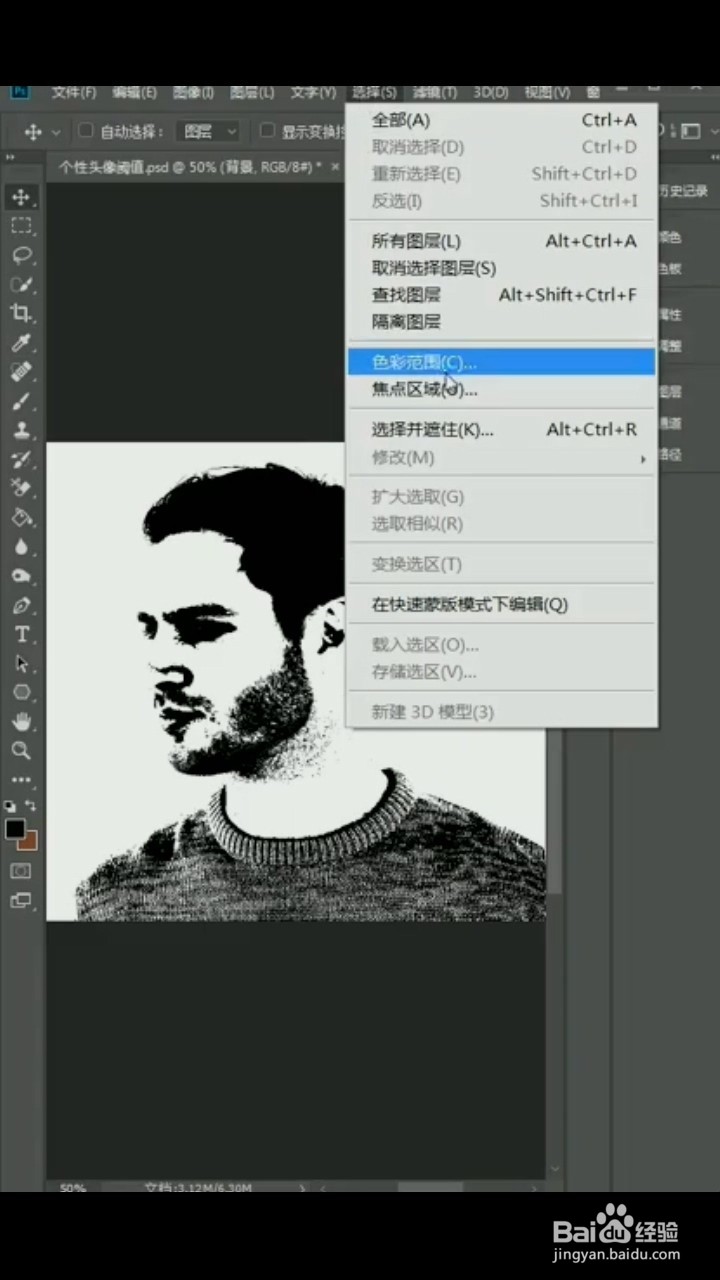Enable the 自动选择 checkbox
Image resolution: width=720 pixels, height=1280 pixels.
(86, 131)
